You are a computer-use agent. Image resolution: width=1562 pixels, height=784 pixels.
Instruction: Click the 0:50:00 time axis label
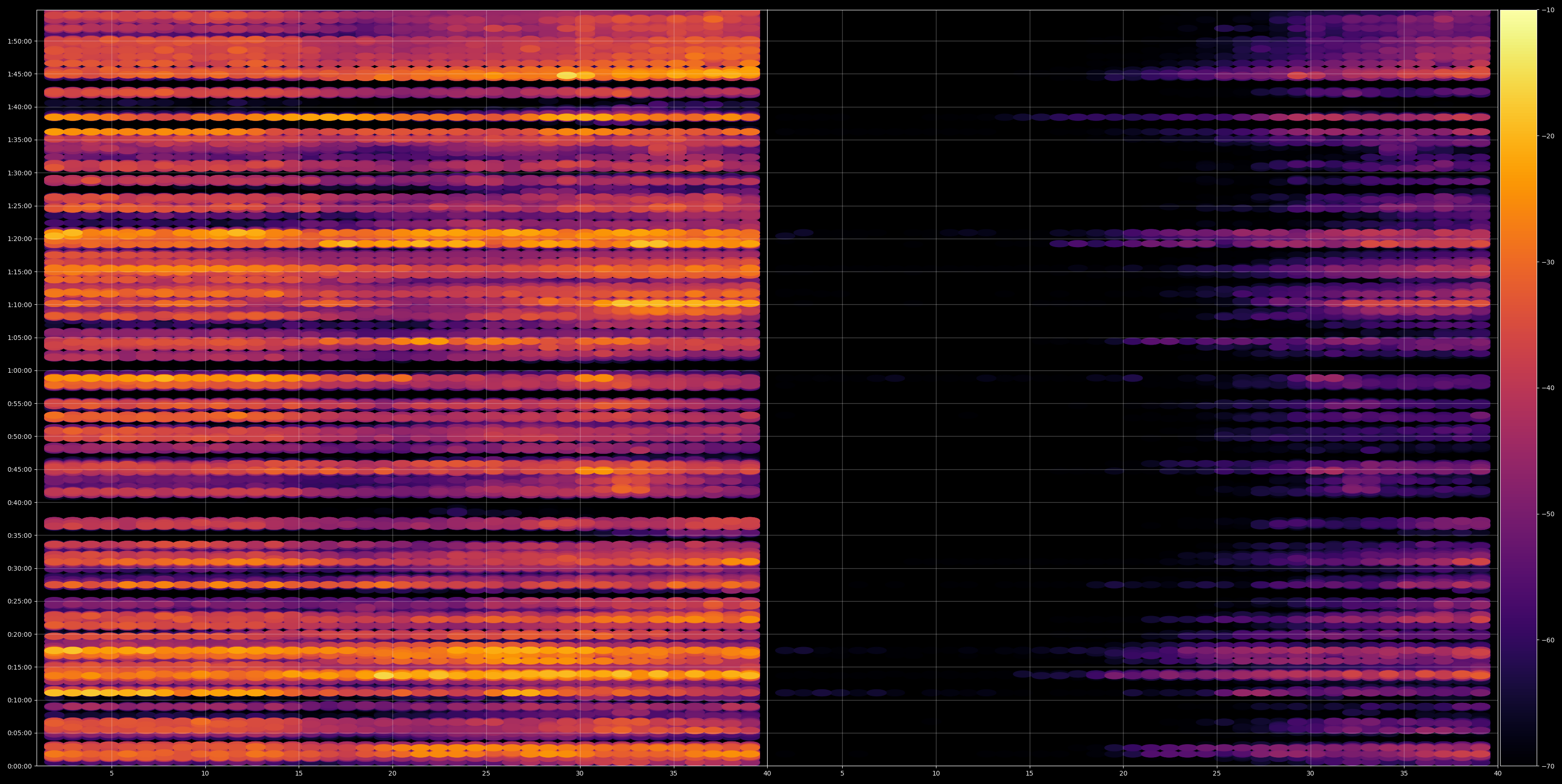19,437
